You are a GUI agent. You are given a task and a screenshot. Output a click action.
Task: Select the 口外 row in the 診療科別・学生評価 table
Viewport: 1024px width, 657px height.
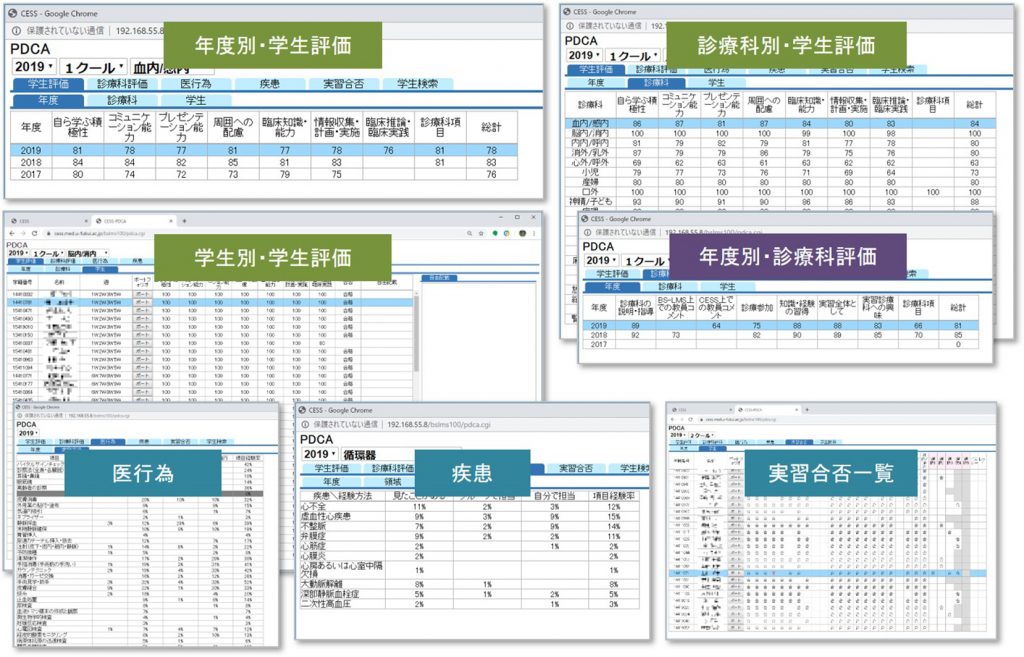click(x=780, y=192)
